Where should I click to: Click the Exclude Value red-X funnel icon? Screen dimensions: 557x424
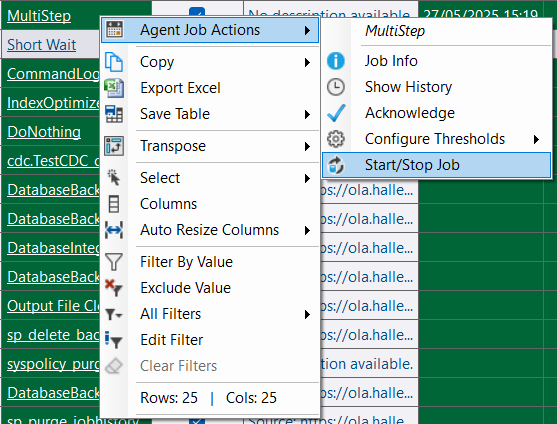[114, 288]
